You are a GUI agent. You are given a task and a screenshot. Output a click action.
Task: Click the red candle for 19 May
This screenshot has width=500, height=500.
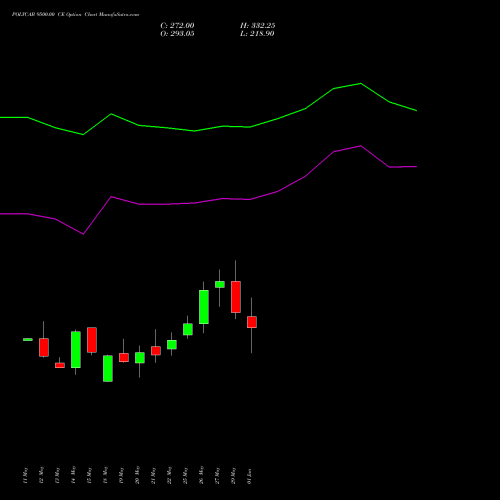124,357
